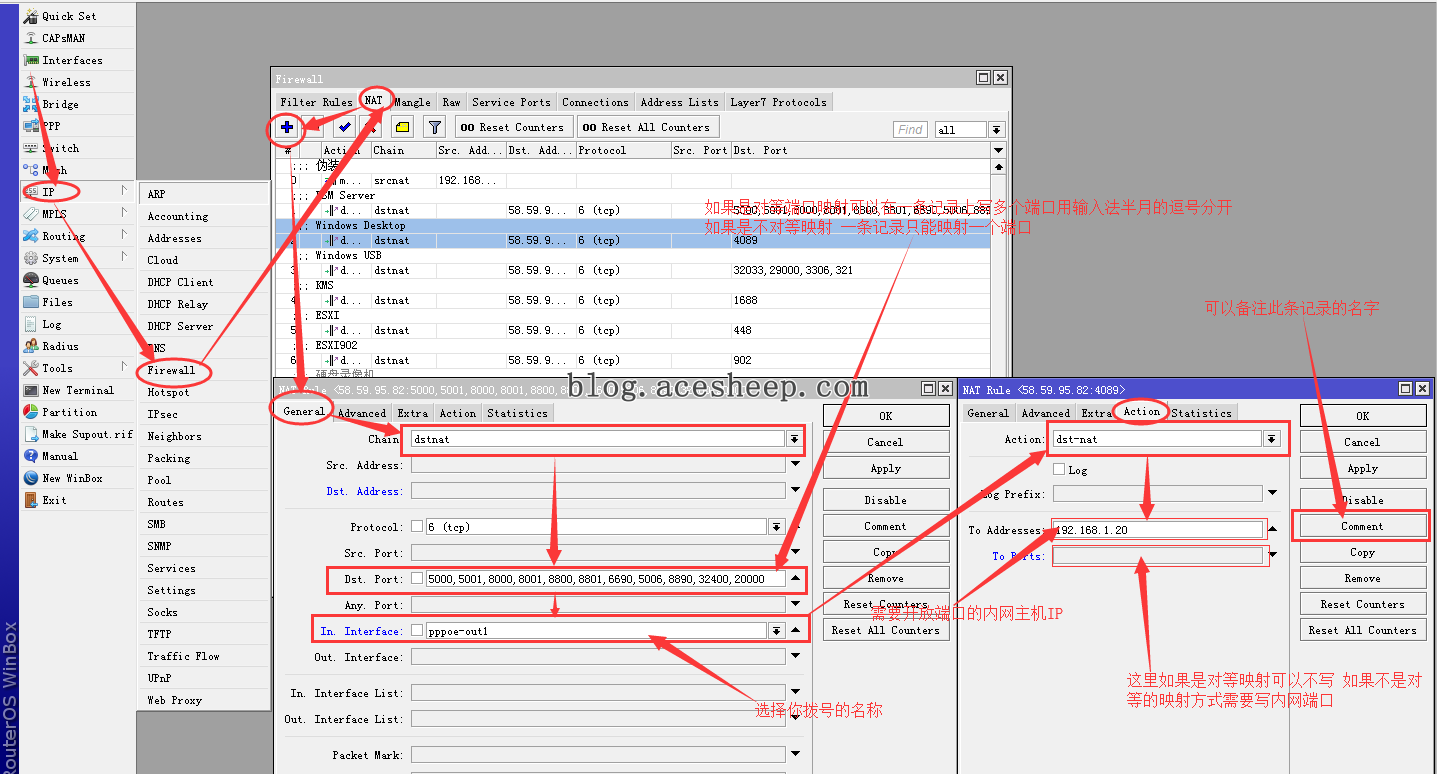Switch to the Mangle tab

click(x=412, y=102)
